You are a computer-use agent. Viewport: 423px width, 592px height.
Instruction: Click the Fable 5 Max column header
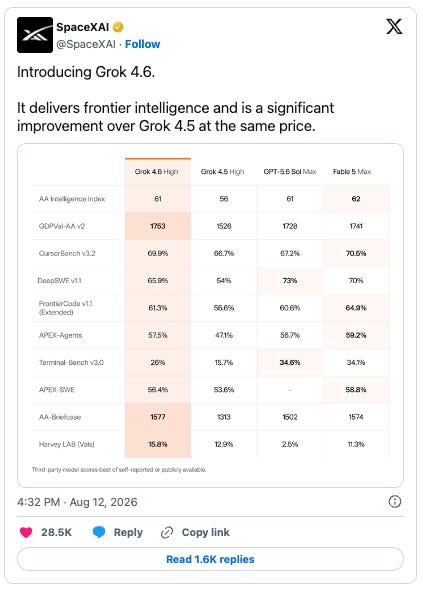pyautogui.click(x=352, y=172)
